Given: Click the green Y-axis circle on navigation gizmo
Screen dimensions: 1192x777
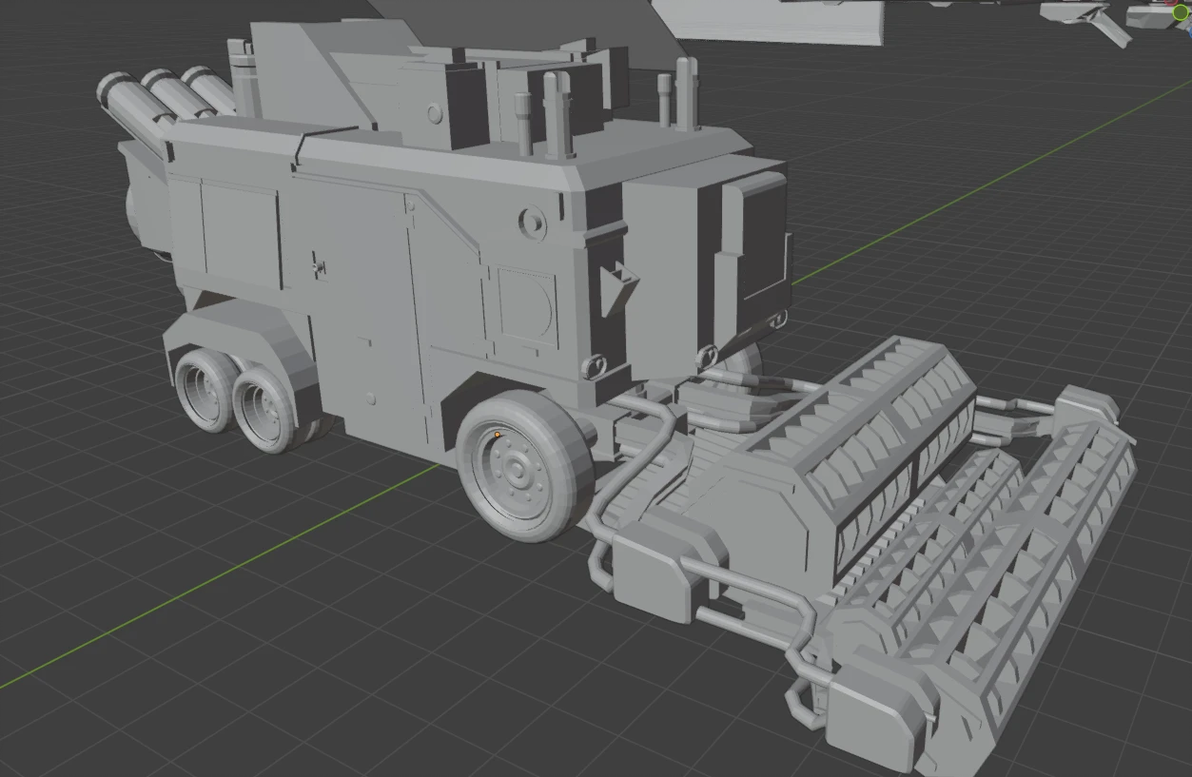Looking at the screenshot, I should [x=1180, y=11].
